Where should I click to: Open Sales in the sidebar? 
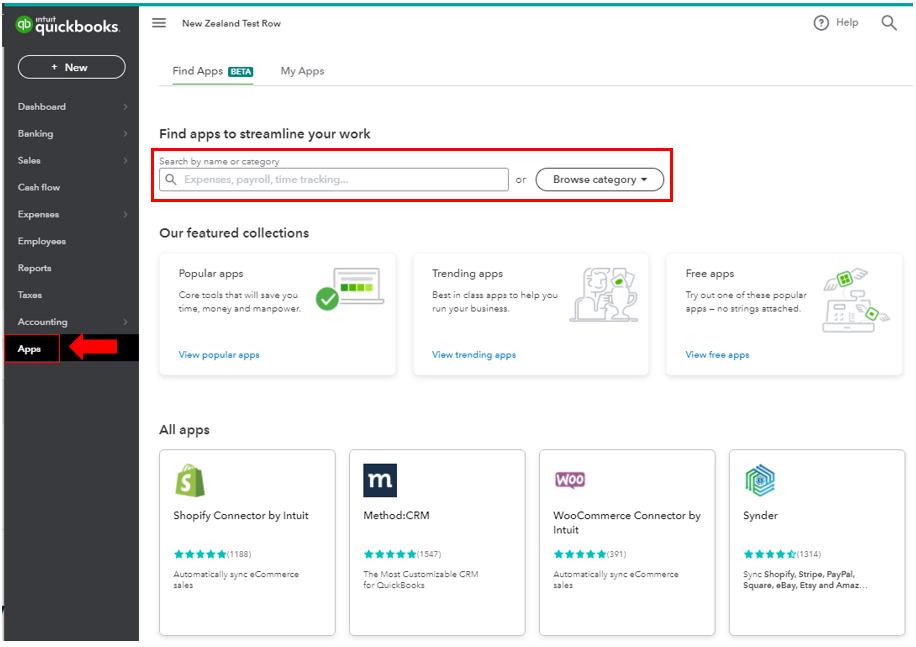click(29, 161)
